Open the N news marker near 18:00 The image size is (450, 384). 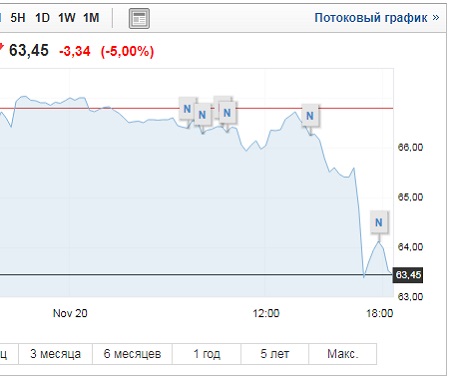379,222
